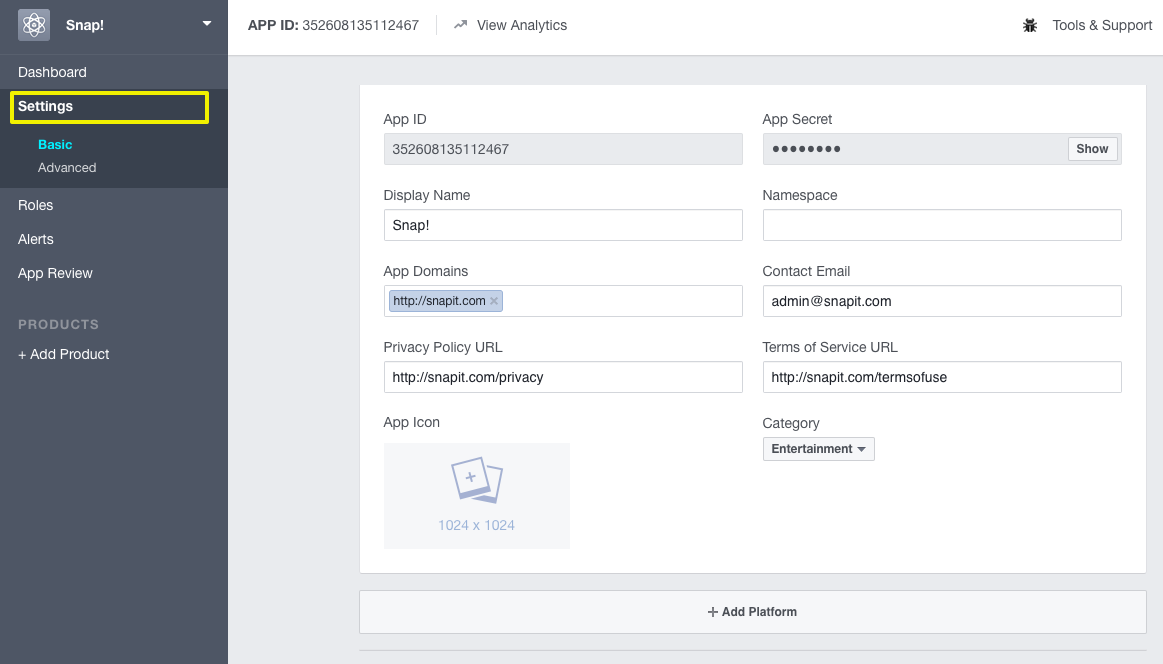The width and height of the screenshot is (1163, 664).
Task: Open View Analytics link
Action: click(521, 25)
